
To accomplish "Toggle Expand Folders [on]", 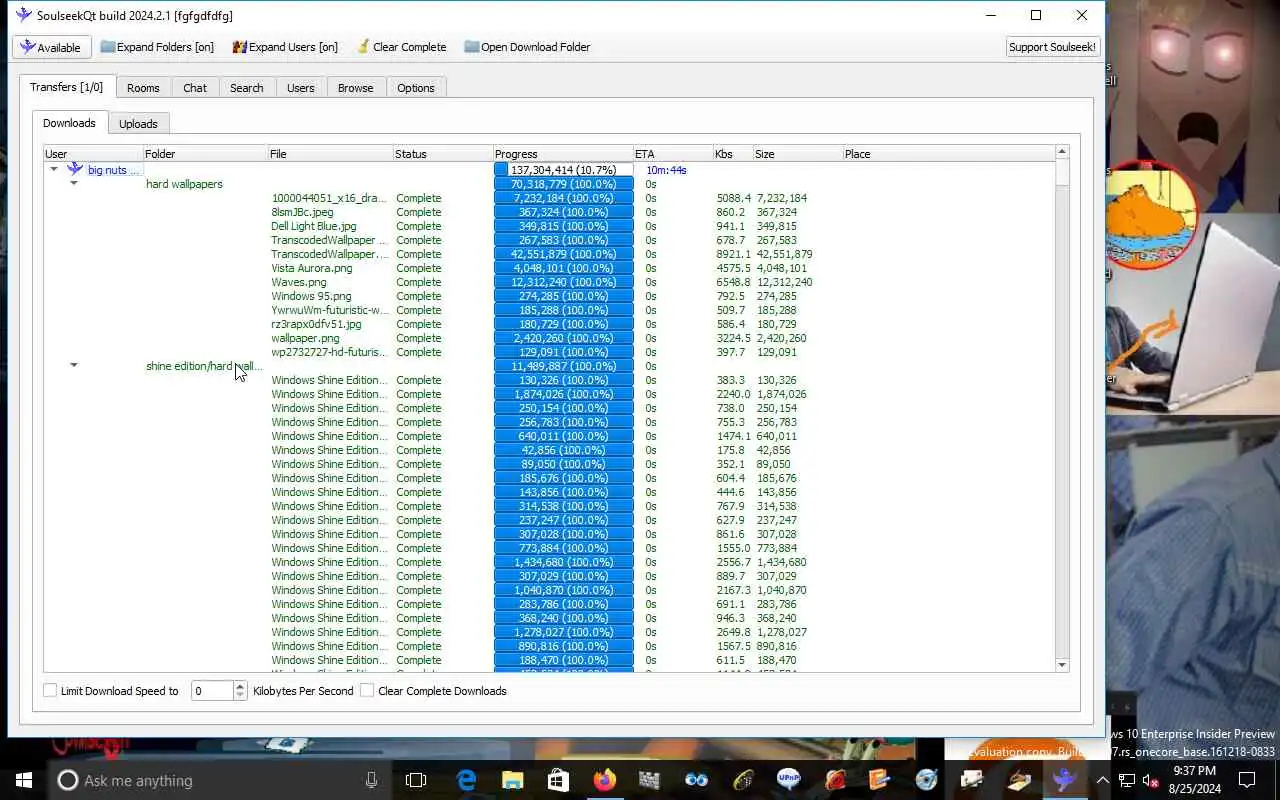I will point(157,47).
